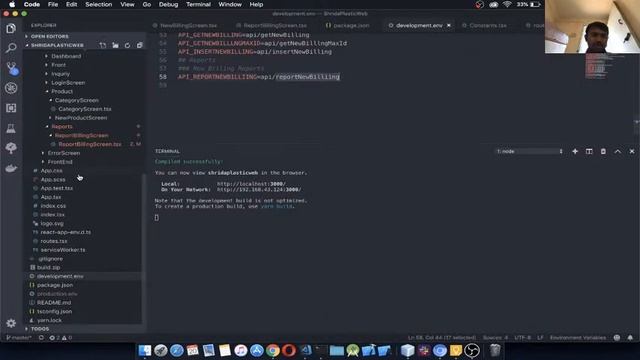Screen dimensions: 640x360
Task: Open routes.tsx file in explorer
Action: pos(53,241)
